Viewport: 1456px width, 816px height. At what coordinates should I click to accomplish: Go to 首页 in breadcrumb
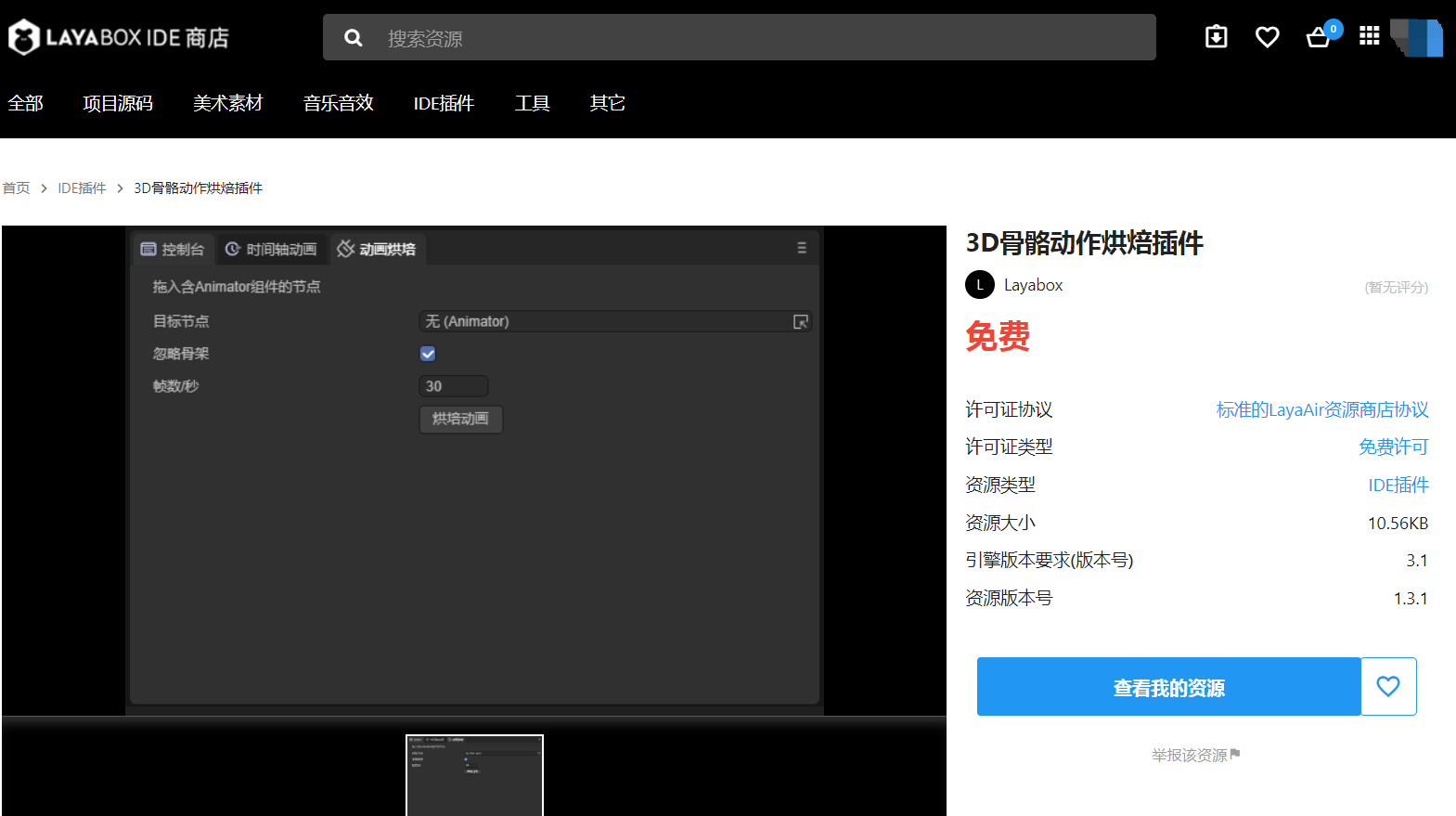click(16, 188)
